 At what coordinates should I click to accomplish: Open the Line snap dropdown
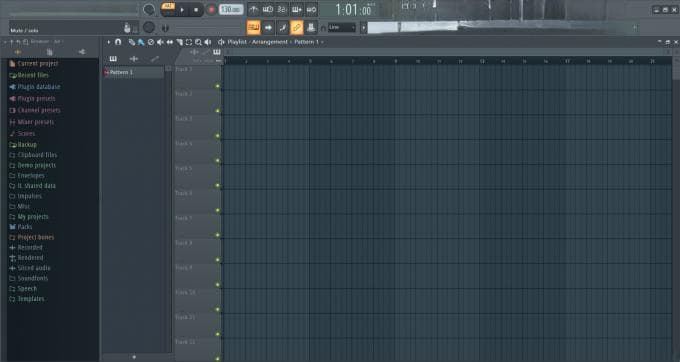coord(342,28)
